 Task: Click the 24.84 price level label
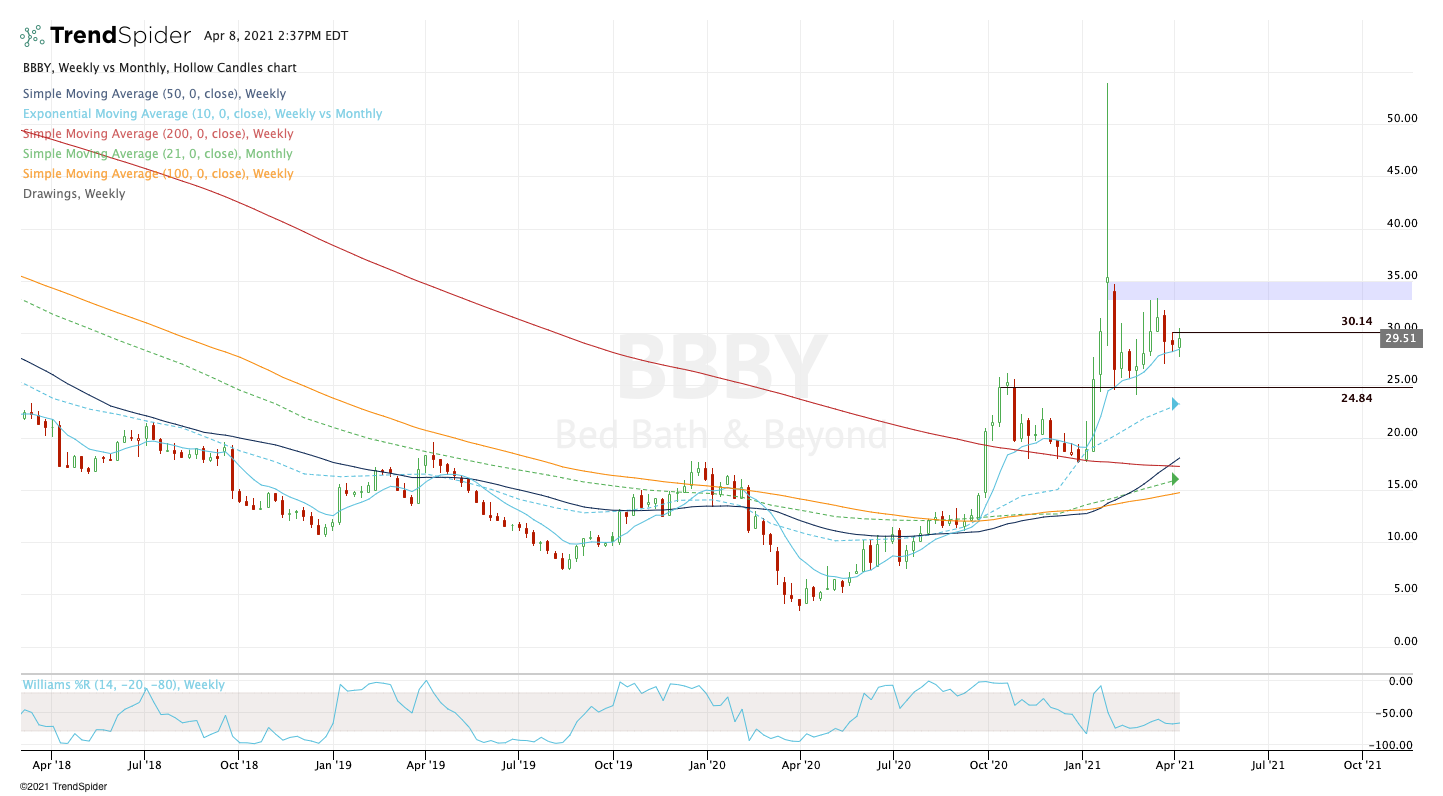coord(1356,398)
